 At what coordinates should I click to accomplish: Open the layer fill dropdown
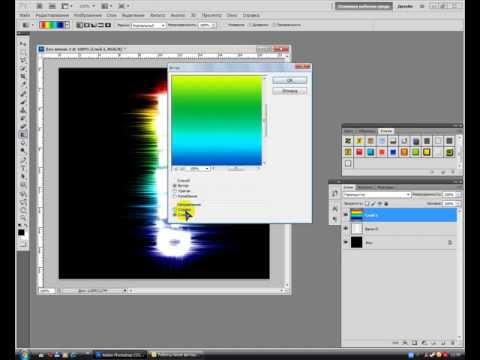coord(458,203)
